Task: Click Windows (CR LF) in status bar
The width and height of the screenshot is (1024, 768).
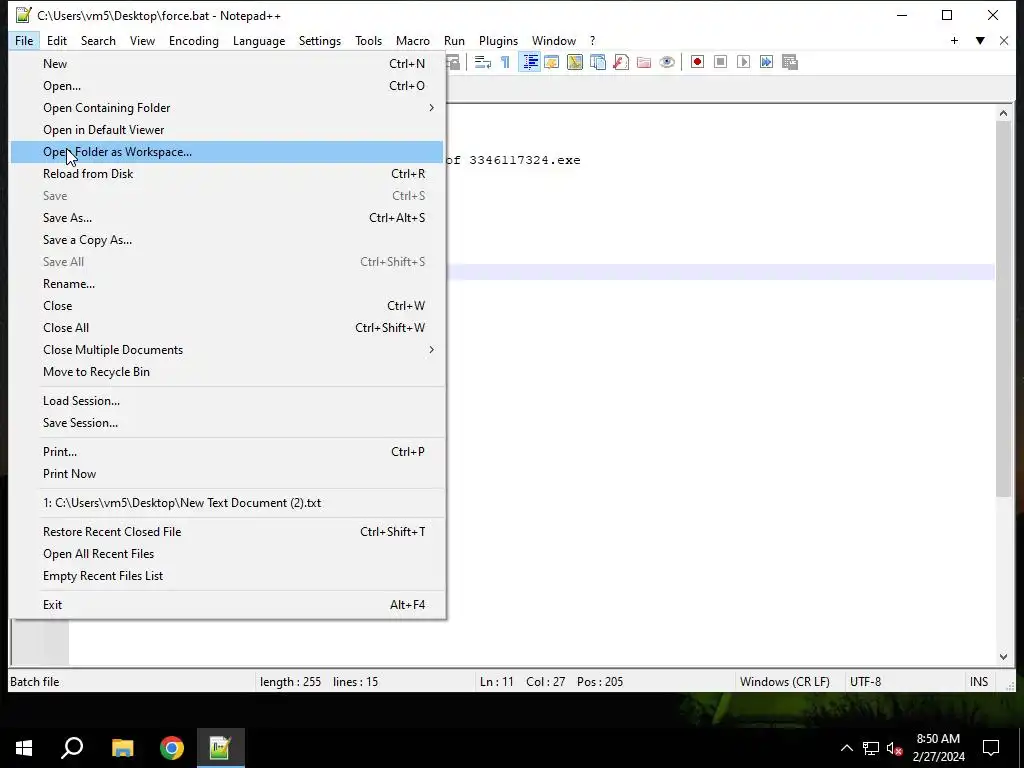Action: pyautogui.click(x=785, y=682)
